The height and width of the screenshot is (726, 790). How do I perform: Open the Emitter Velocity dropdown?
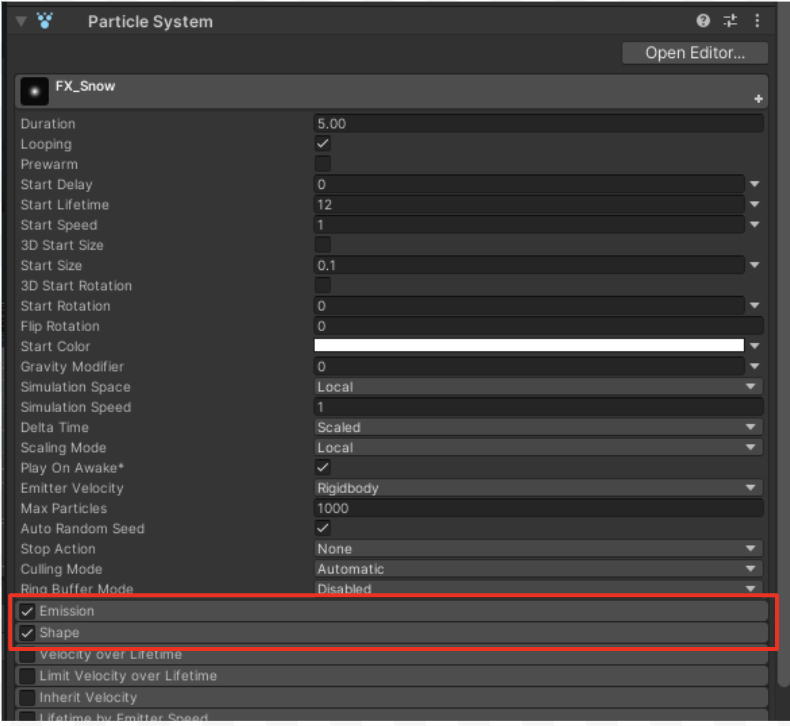pyautogui.click(x=537, y=488)
